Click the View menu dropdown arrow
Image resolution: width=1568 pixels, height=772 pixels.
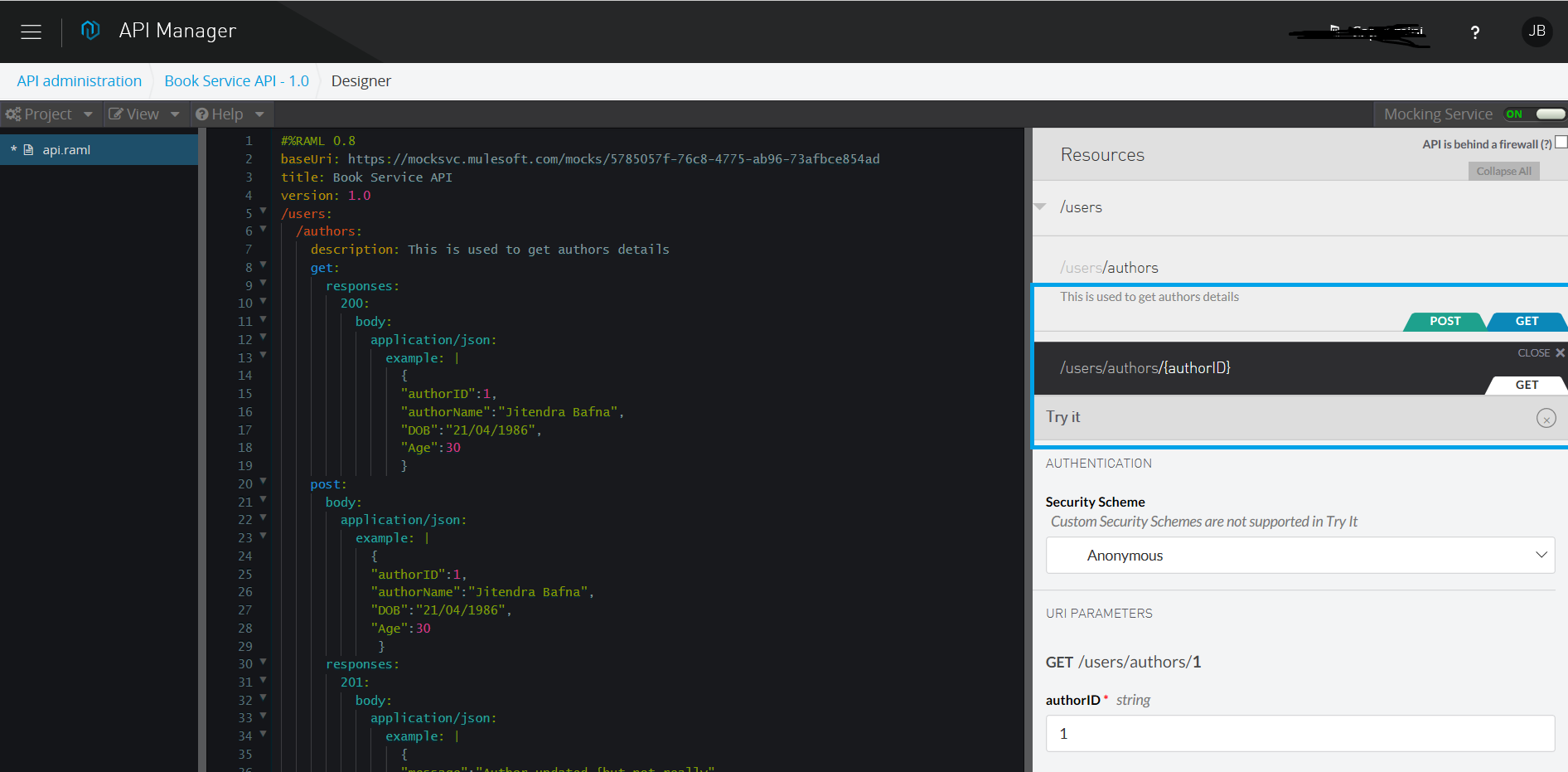pos(175,114)
